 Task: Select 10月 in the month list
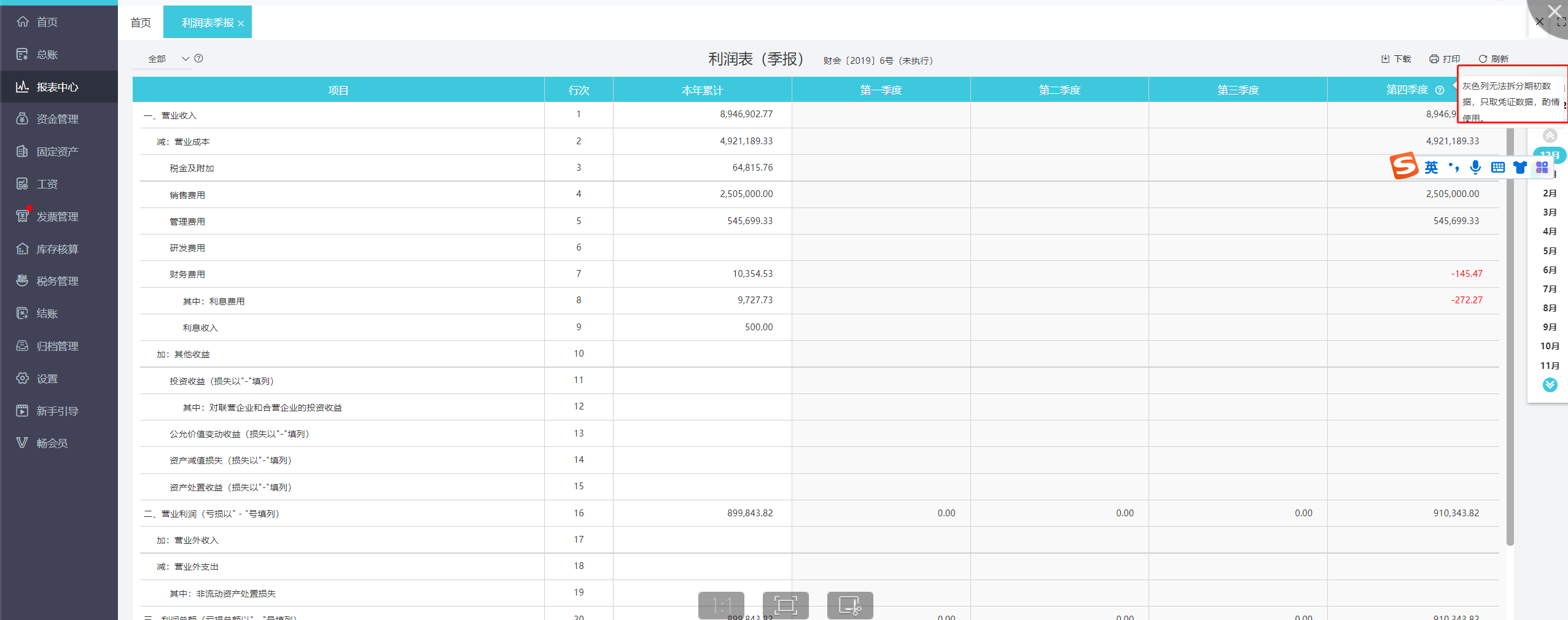tap(1550, 346)
